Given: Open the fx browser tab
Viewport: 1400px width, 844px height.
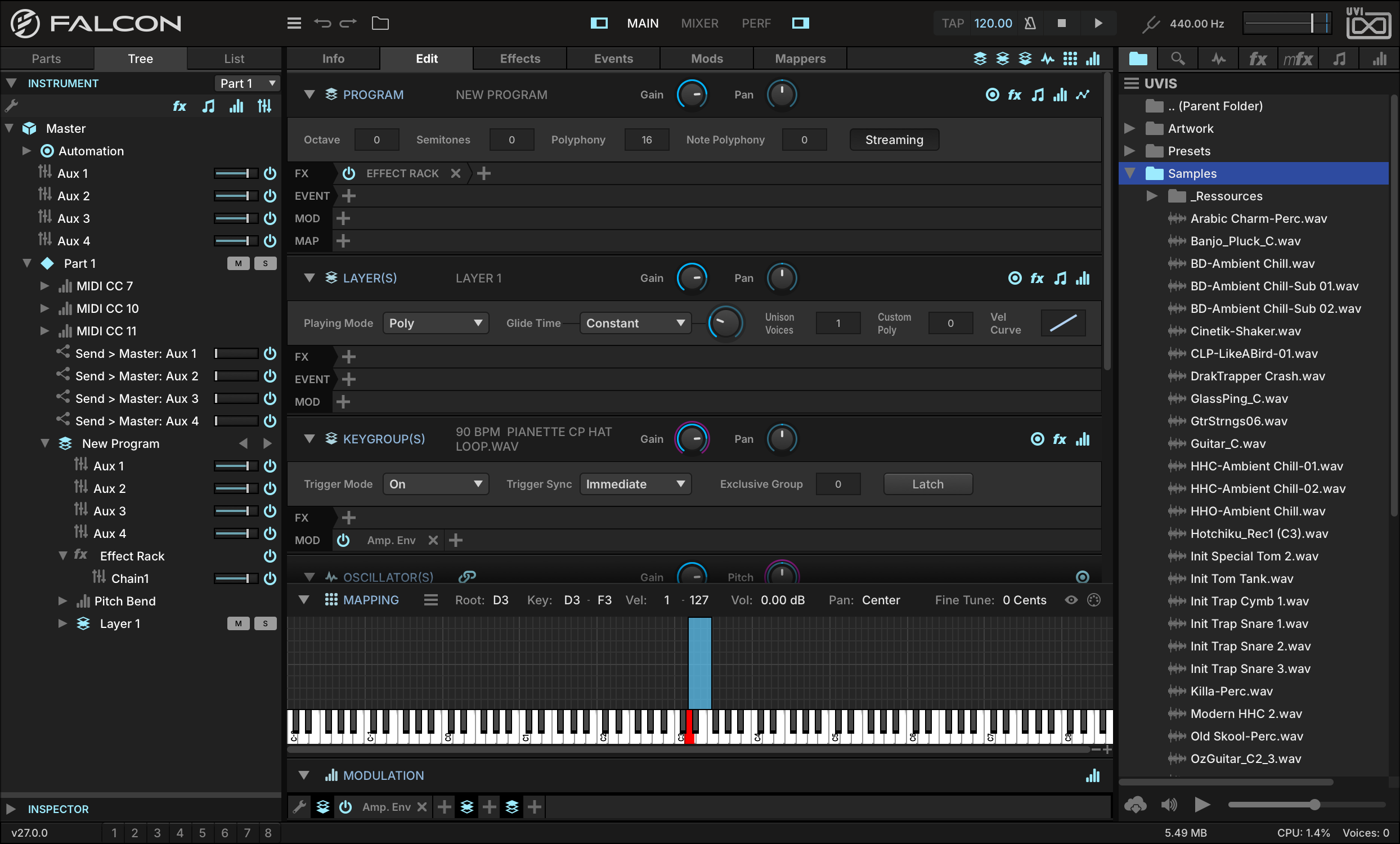Looking at the screenshot, I should tap(1258, 59).
